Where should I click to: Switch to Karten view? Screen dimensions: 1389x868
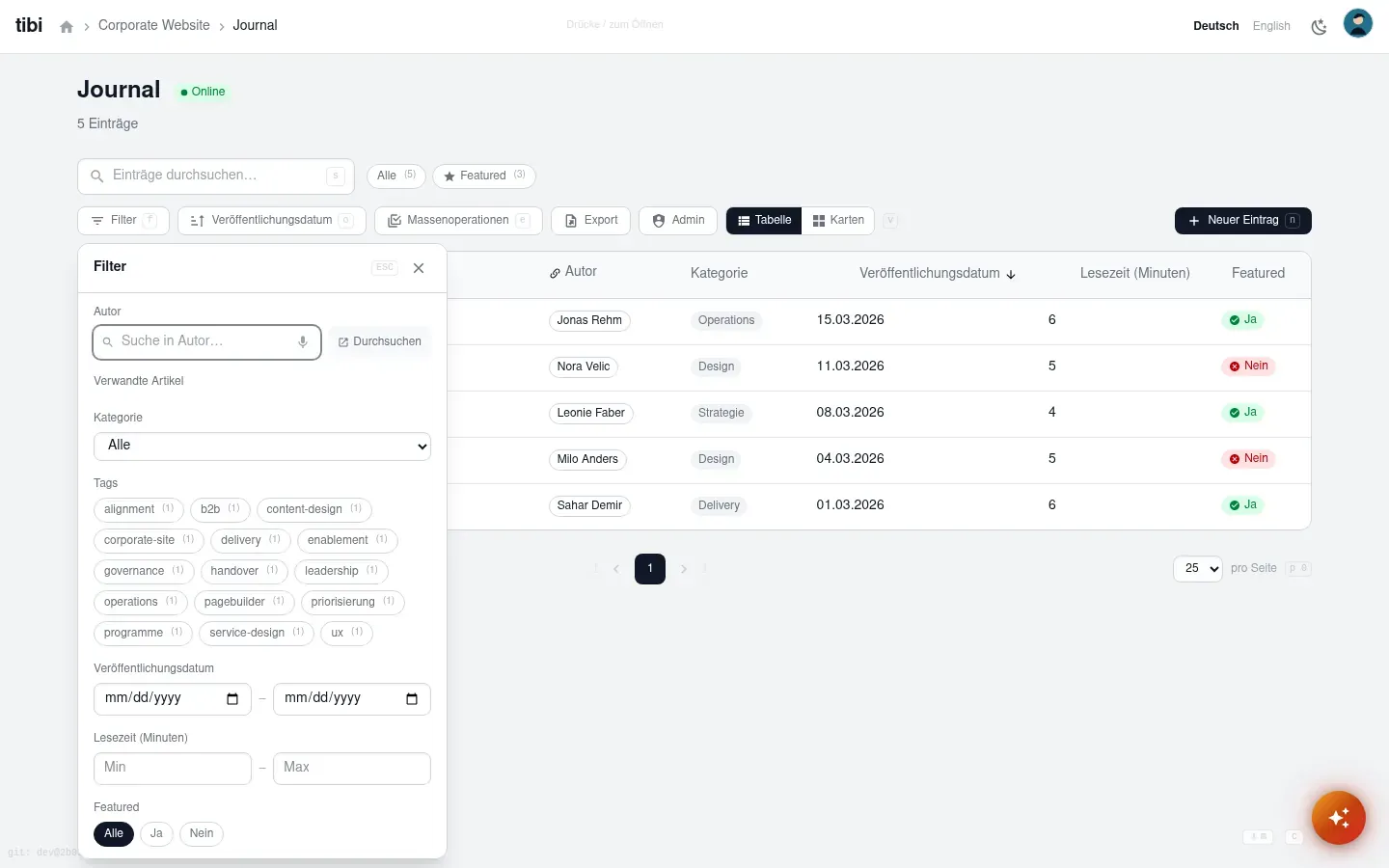coord(838,221)
